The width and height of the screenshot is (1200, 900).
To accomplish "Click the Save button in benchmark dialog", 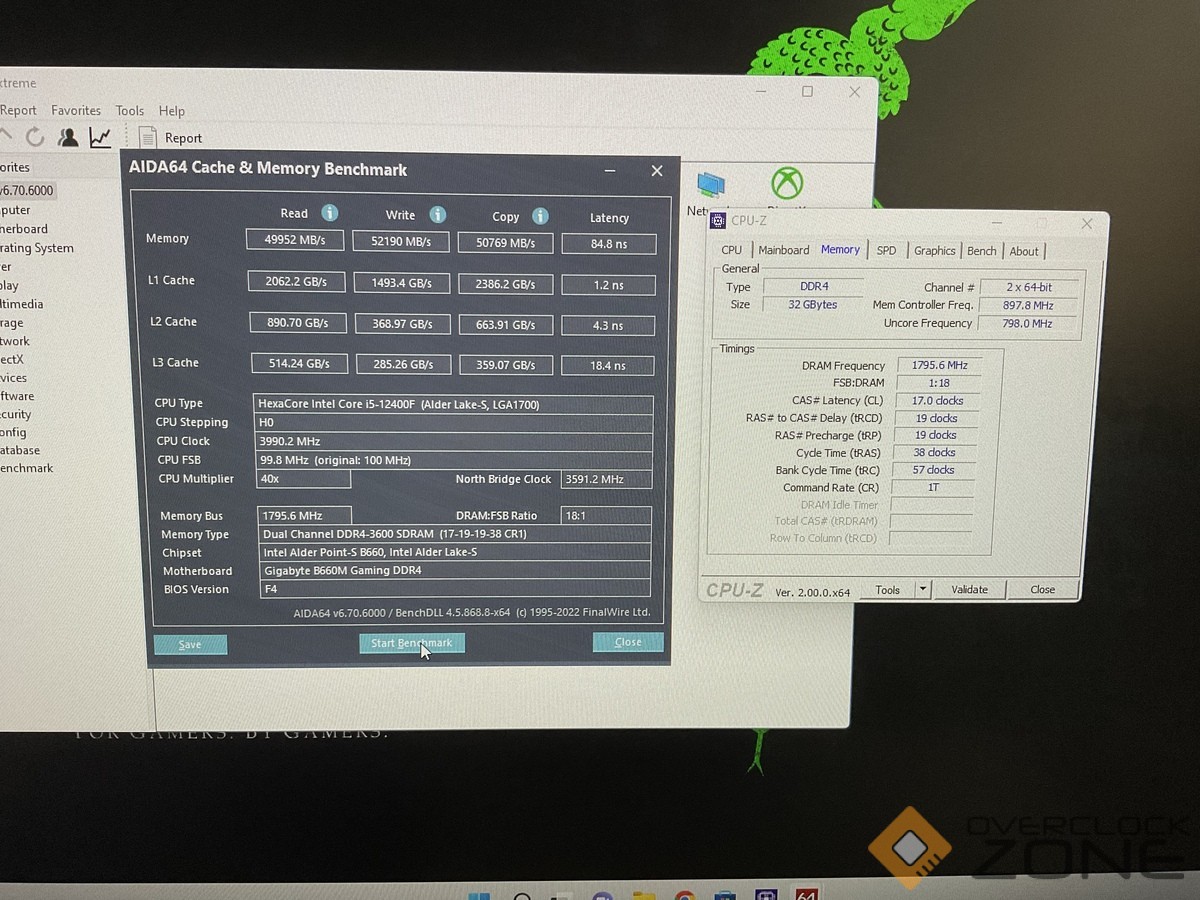I will tap(190, 645).
